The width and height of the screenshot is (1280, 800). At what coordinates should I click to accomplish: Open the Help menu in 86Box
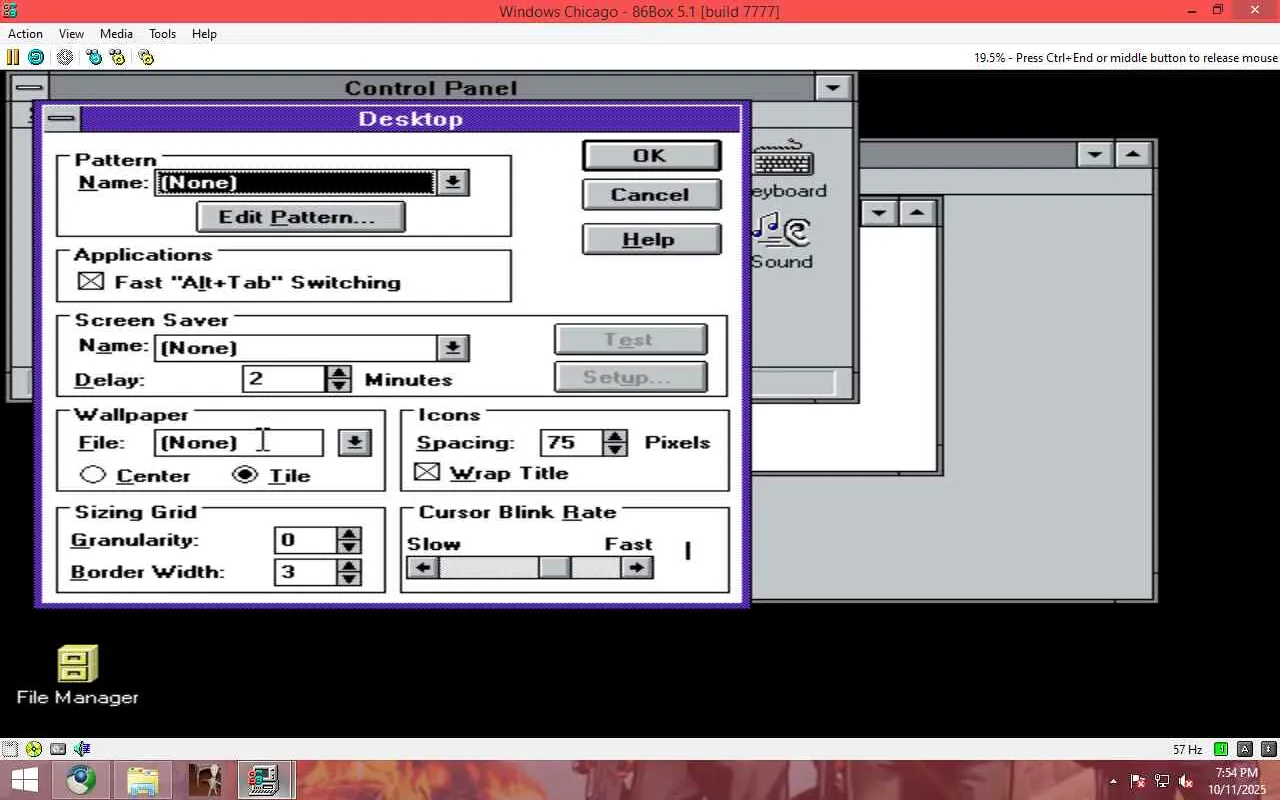click(x=204, y=33)
